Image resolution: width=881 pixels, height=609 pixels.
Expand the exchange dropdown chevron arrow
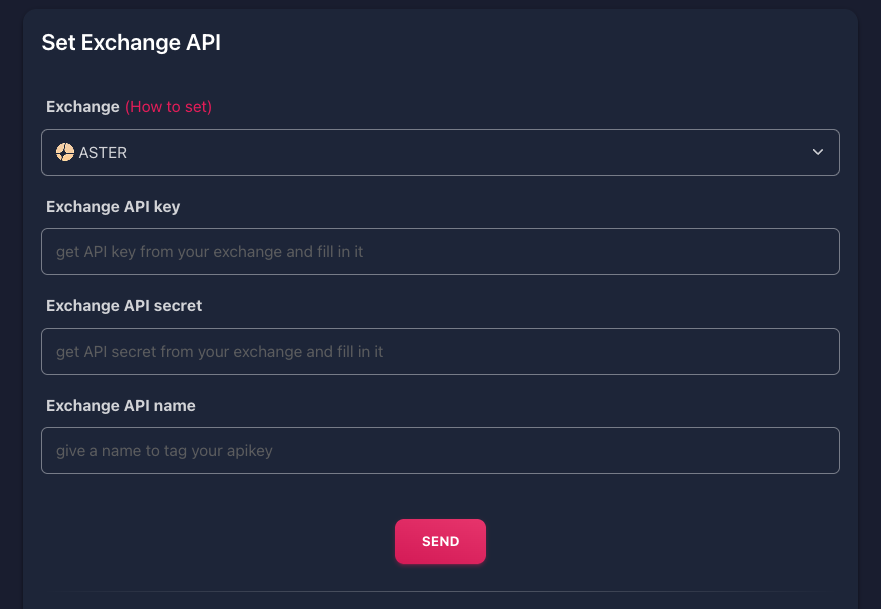point(818,153)
